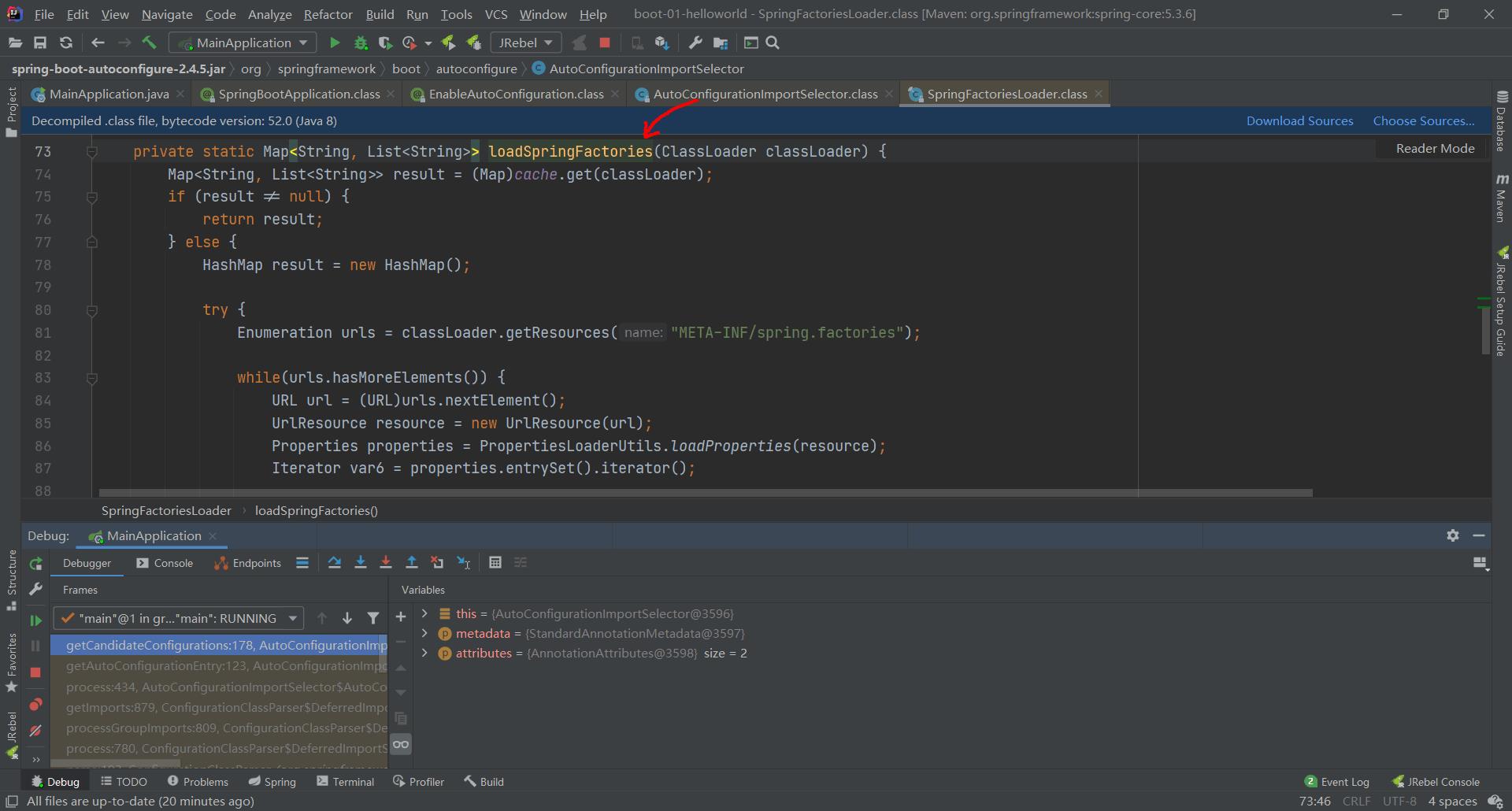Toggle the show watches glasses icon

tap(401, 744)
